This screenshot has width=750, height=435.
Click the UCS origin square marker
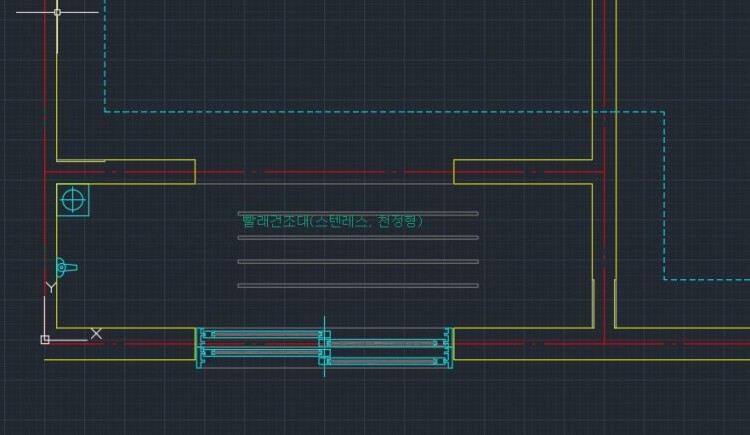coord(45,340)
